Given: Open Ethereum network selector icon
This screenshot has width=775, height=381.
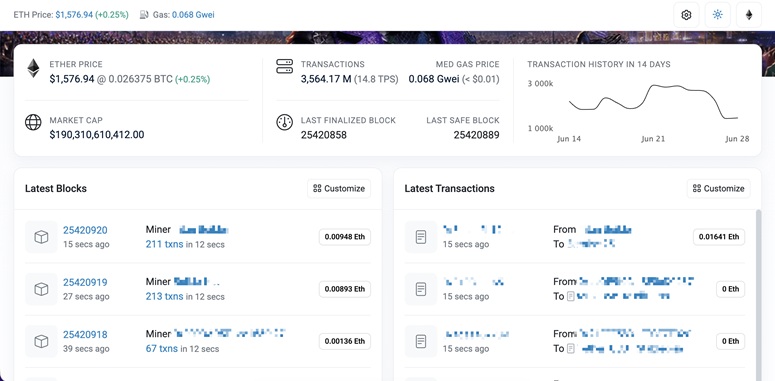Looking at the screenshot, I should 749,15.
